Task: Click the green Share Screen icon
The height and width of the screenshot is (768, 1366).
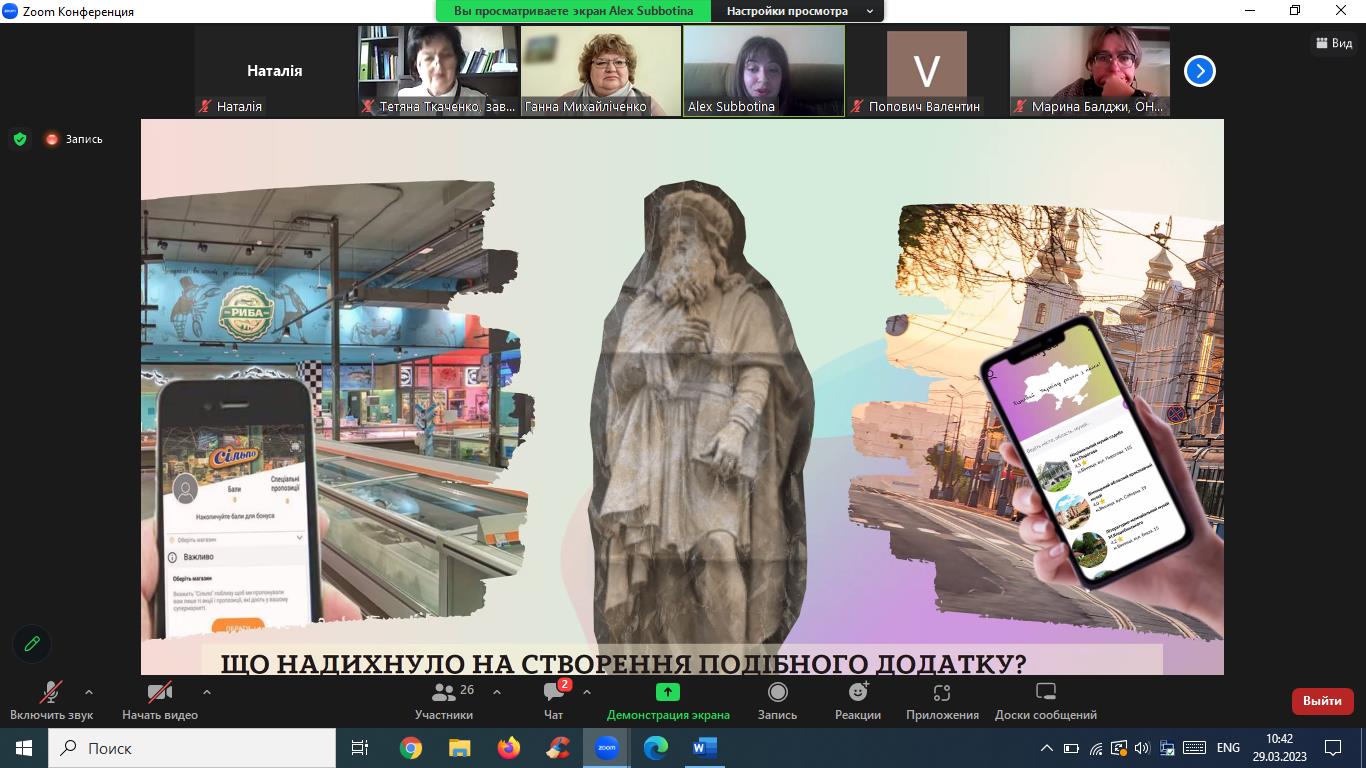Action: (667, 692)
